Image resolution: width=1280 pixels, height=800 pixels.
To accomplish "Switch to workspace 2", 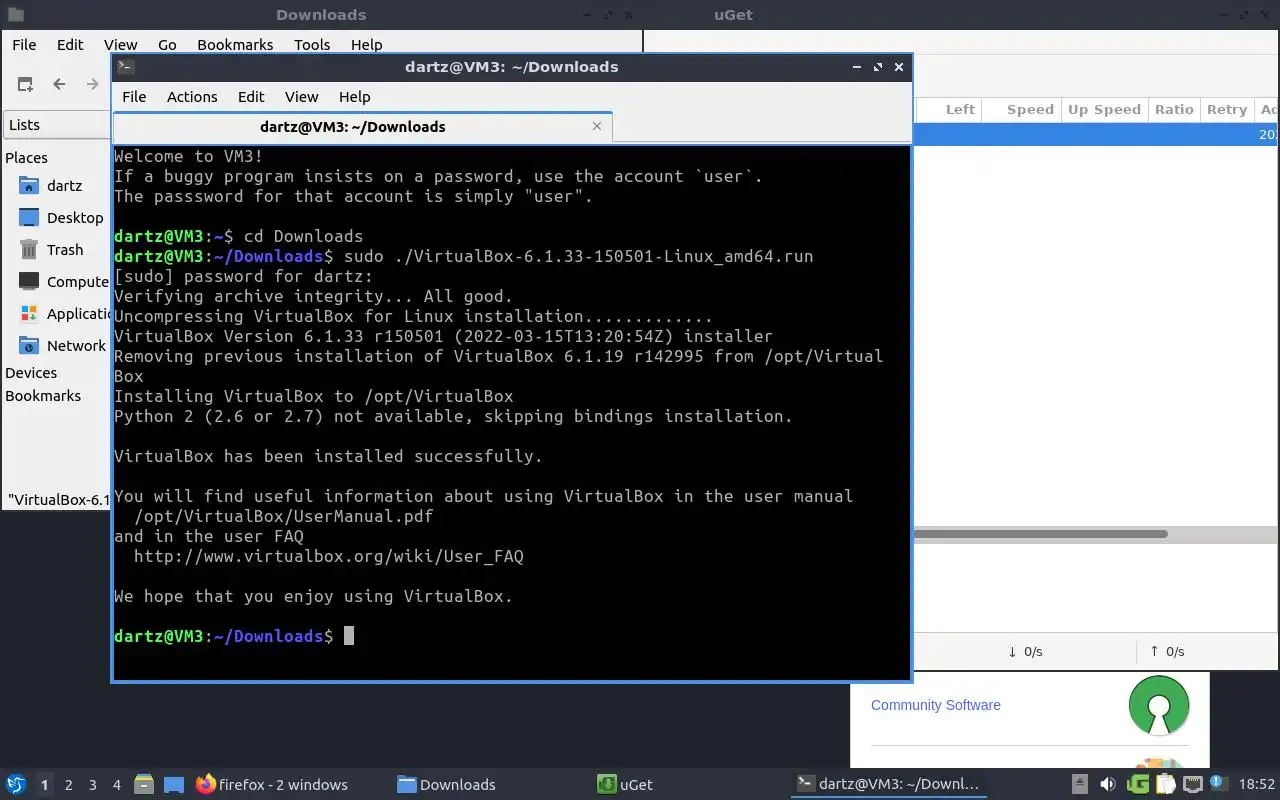I will click(x=69, y=785).
